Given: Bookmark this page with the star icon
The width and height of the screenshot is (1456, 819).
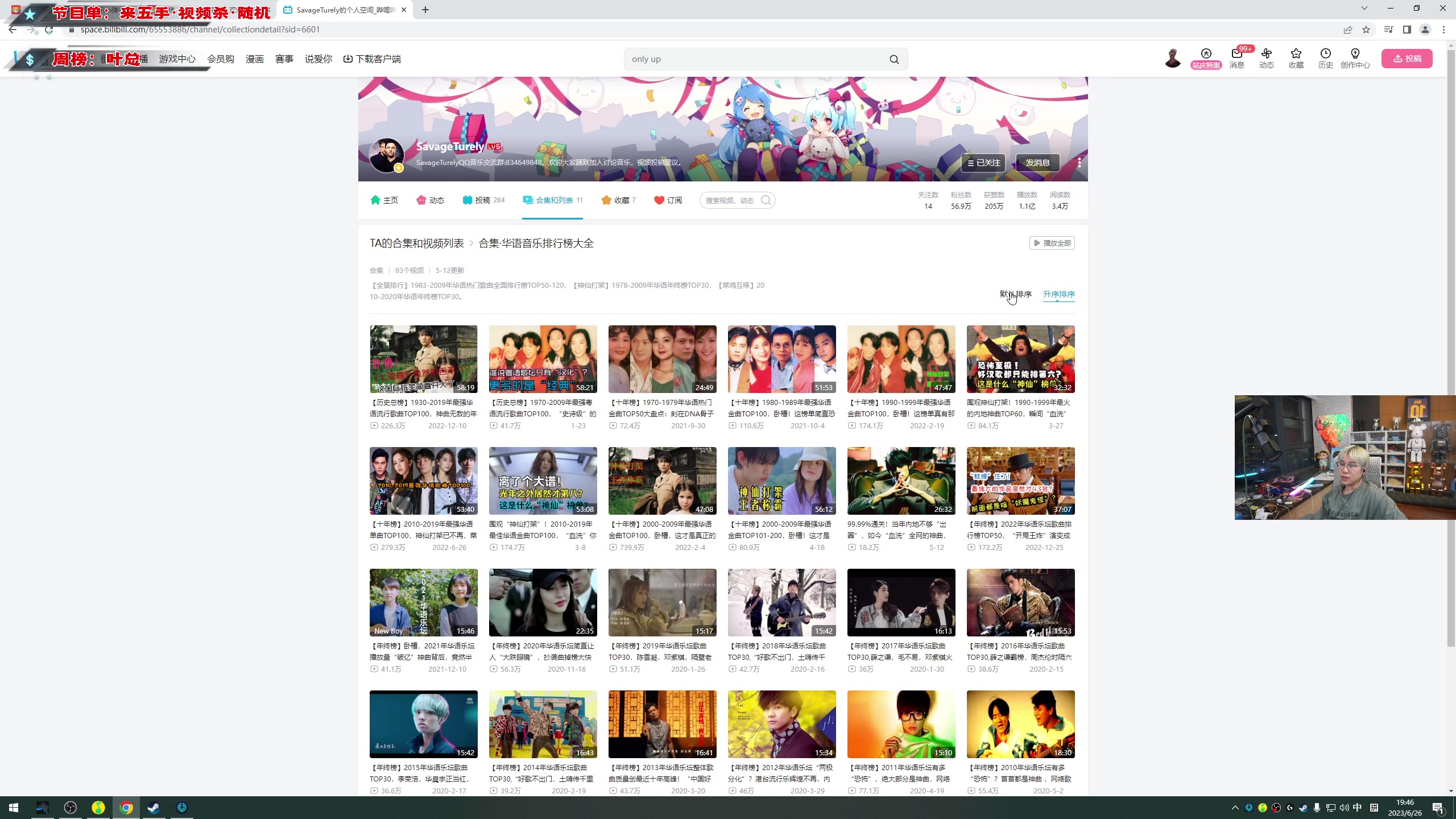Looking at the screenshot, I should click(x=1366, y=30).
